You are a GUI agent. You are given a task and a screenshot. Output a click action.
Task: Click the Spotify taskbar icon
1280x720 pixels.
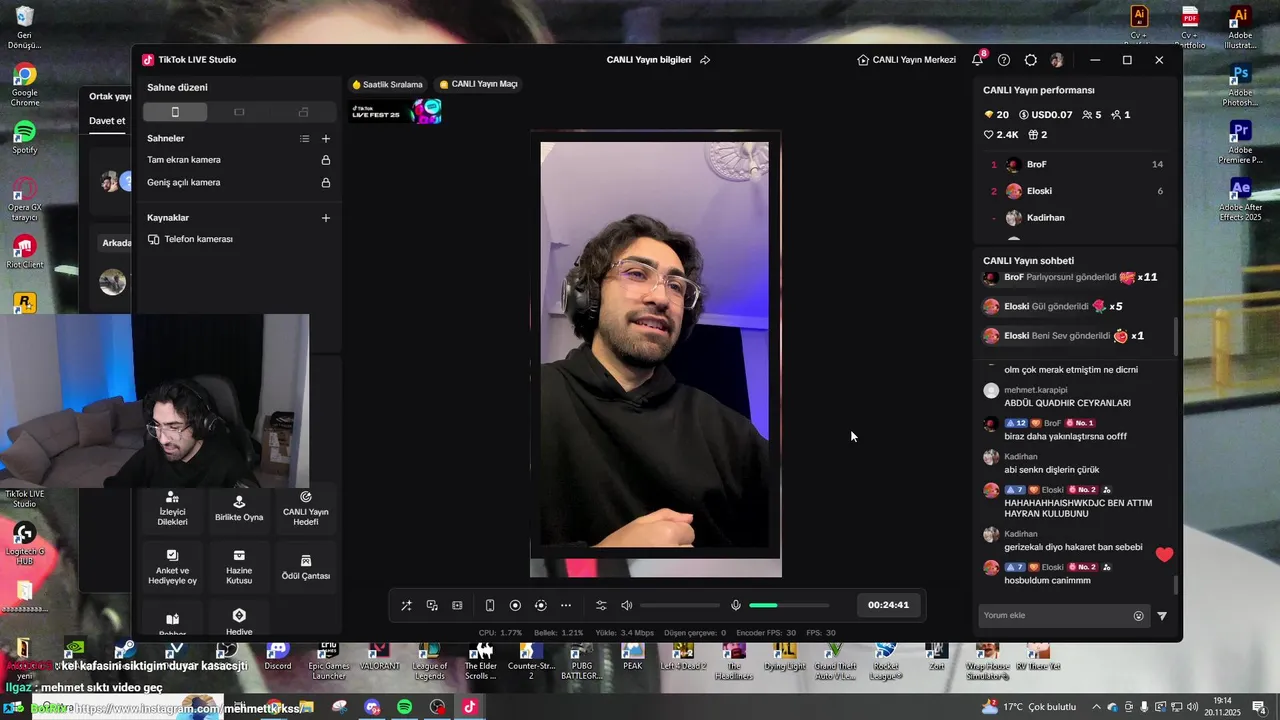(x=404, y=707)
